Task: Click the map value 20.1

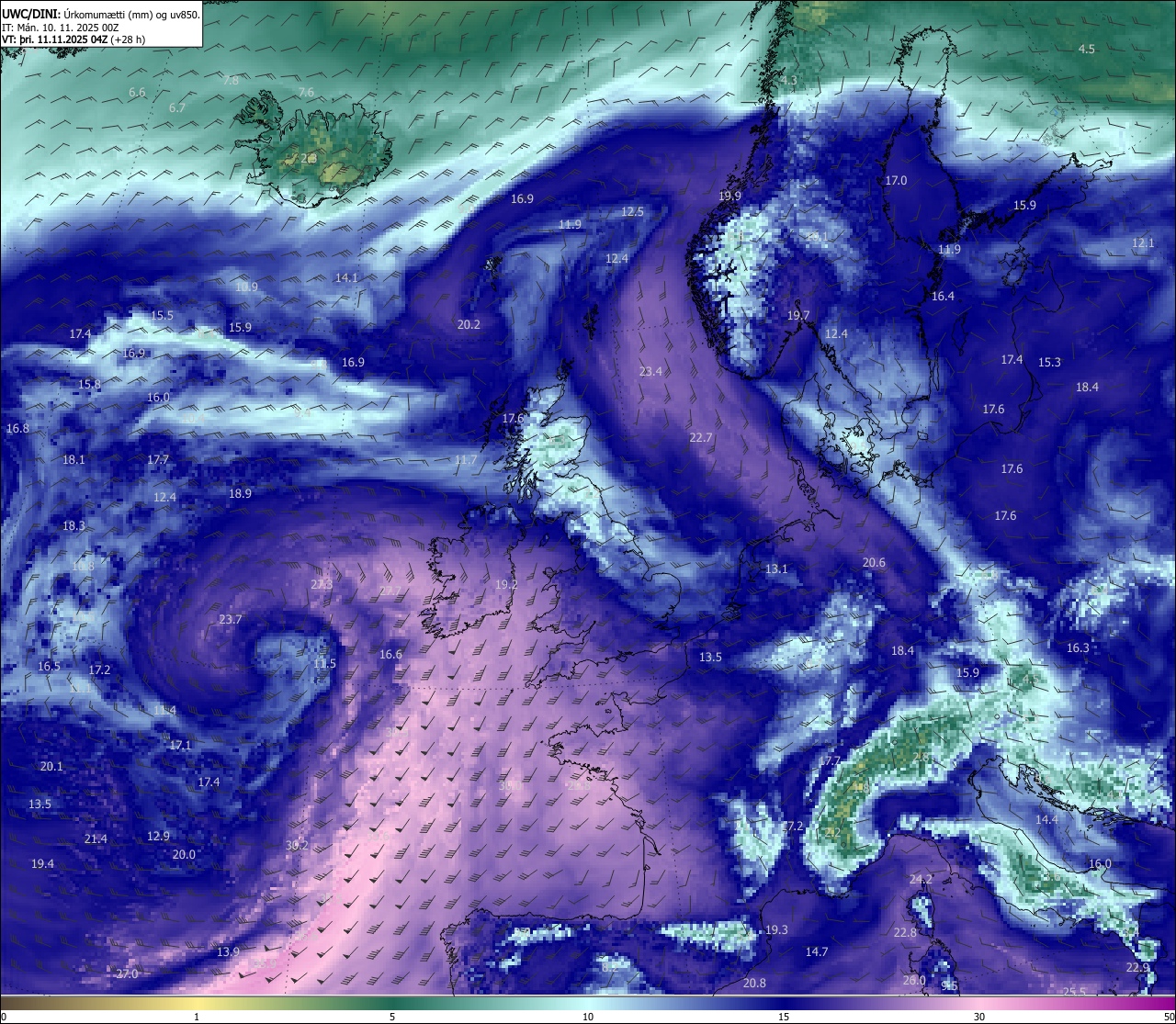Action: coord(51,766)
